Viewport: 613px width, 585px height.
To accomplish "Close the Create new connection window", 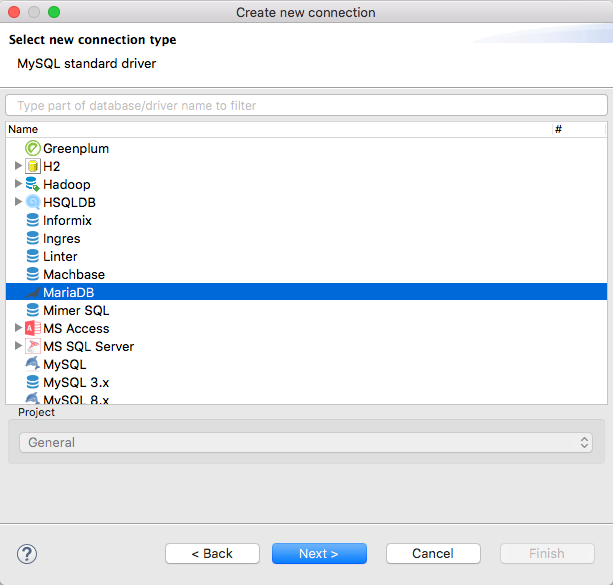I will coord(14,13).
